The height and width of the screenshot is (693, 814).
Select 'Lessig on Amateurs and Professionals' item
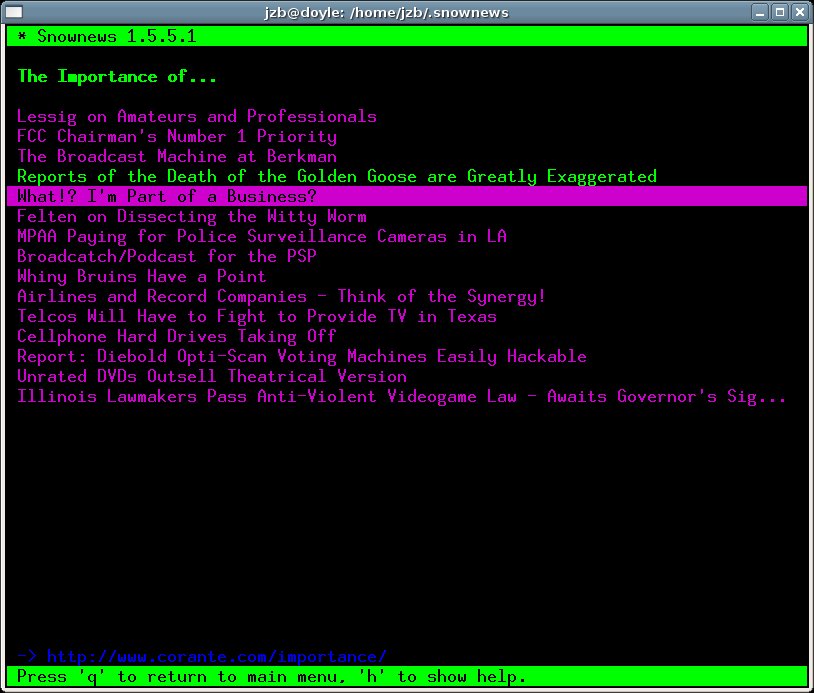point(197,116)
